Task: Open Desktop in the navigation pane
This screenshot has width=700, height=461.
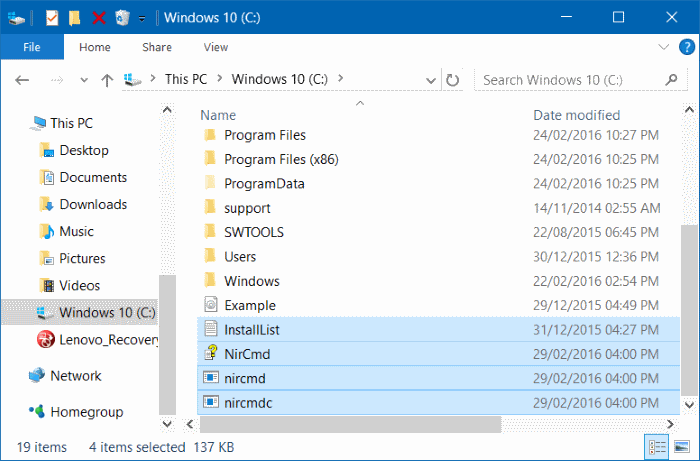Action: coord(84,150)
